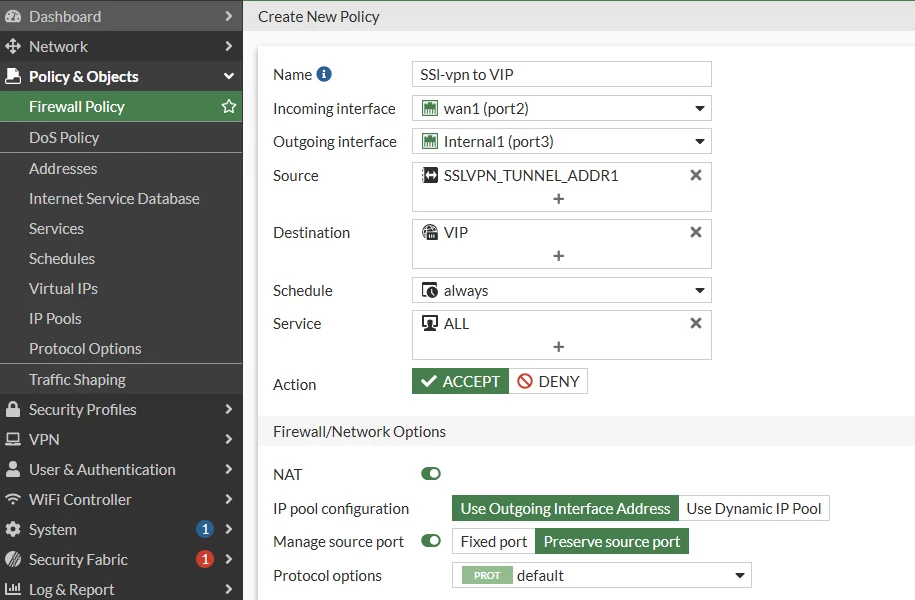Remove VIP from Destination

point(696,232)
